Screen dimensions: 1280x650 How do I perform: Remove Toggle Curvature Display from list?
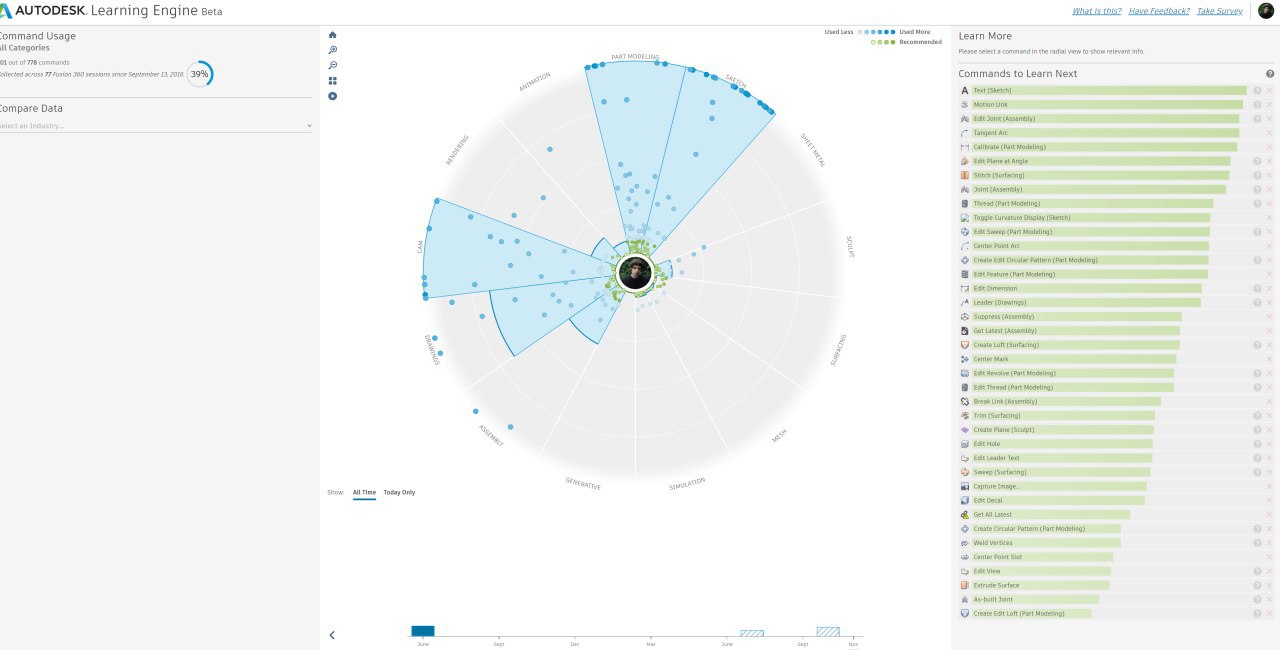click(1270, 218)
